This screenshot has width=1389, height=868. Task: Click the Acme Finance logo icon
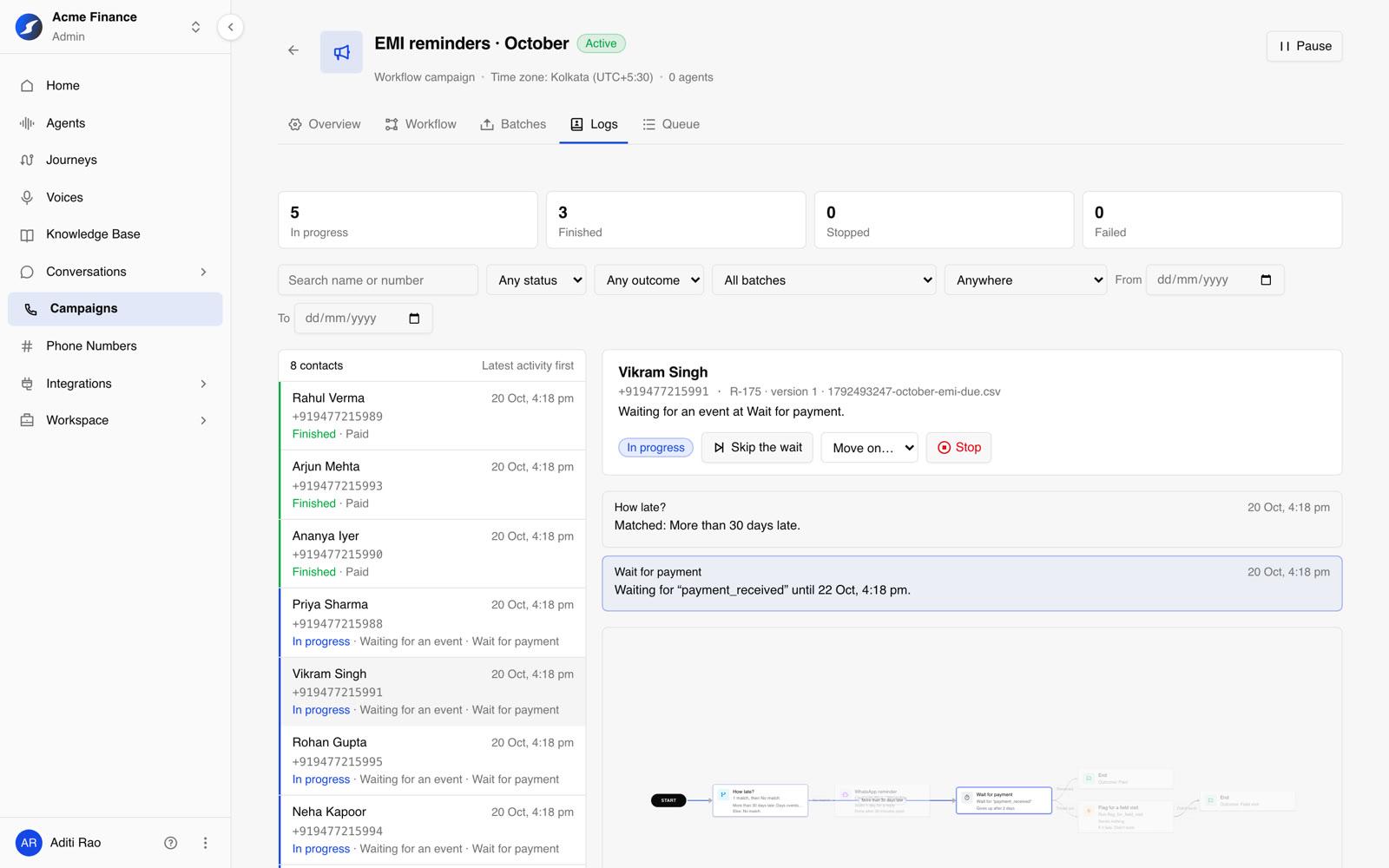pos(29,27)
